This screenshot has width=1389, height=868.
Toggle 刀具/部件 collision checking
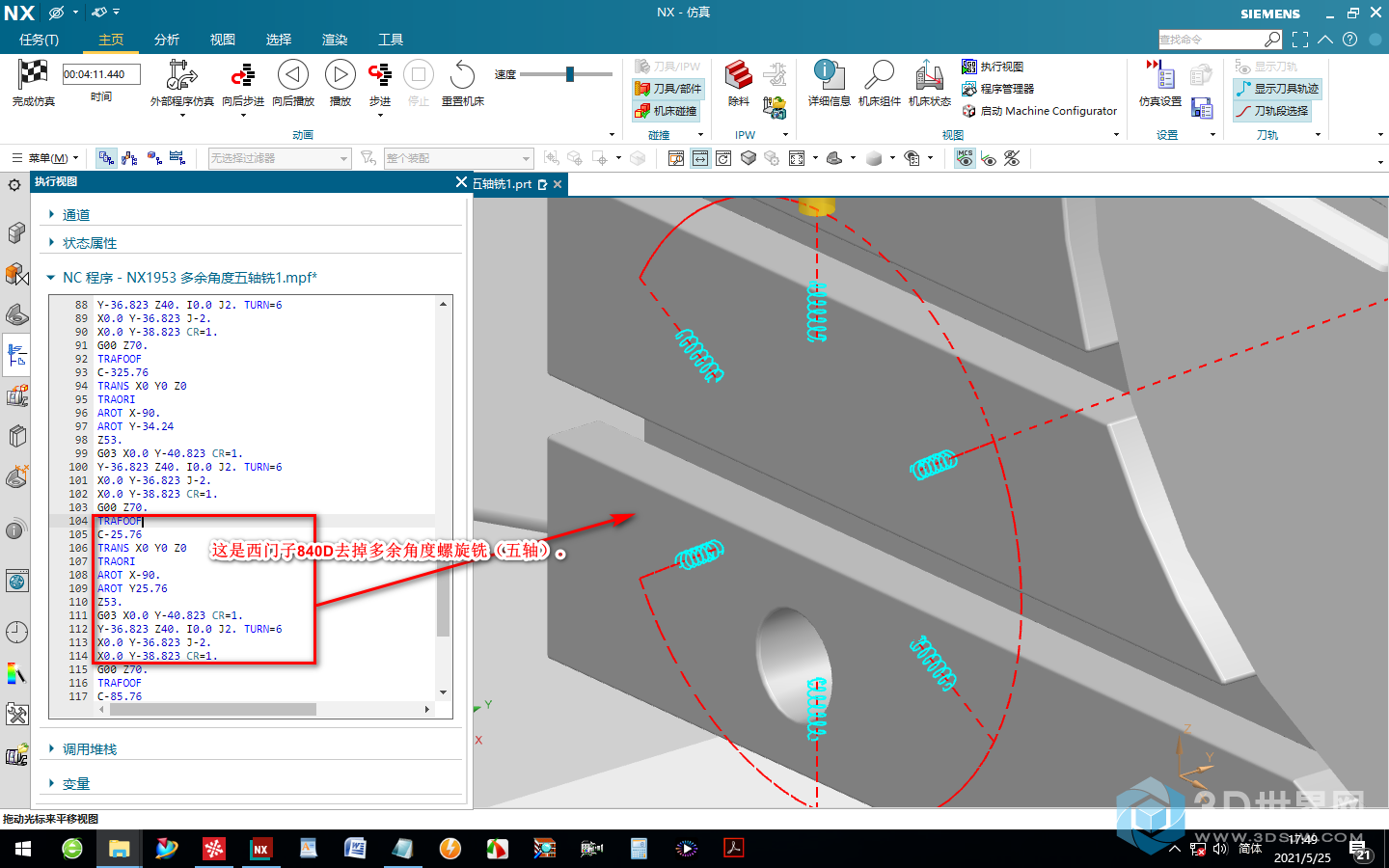pos(668,89)
